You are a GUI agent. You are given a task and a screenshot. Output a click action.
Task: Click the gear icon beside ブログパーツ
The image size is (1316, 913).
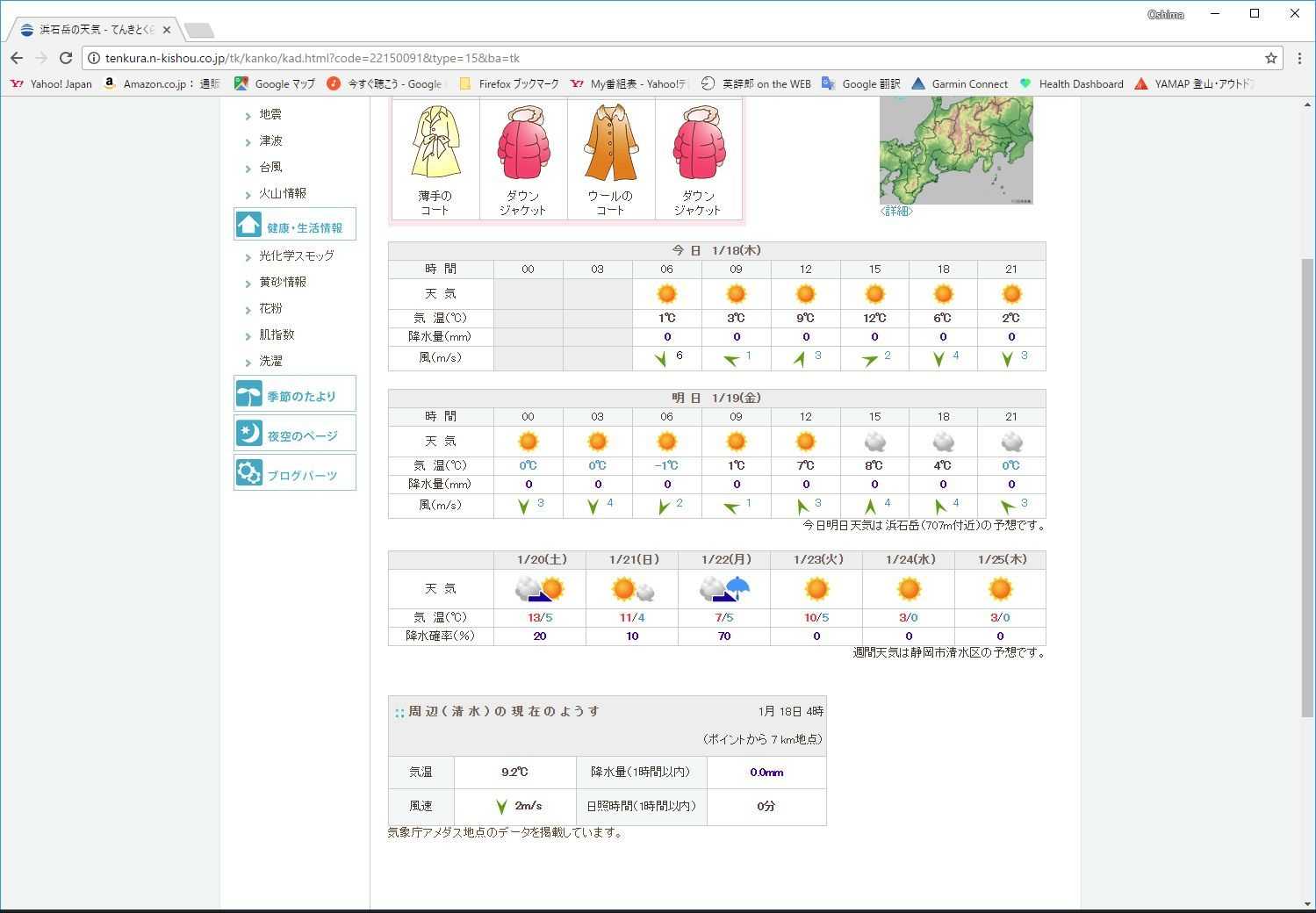248,473
